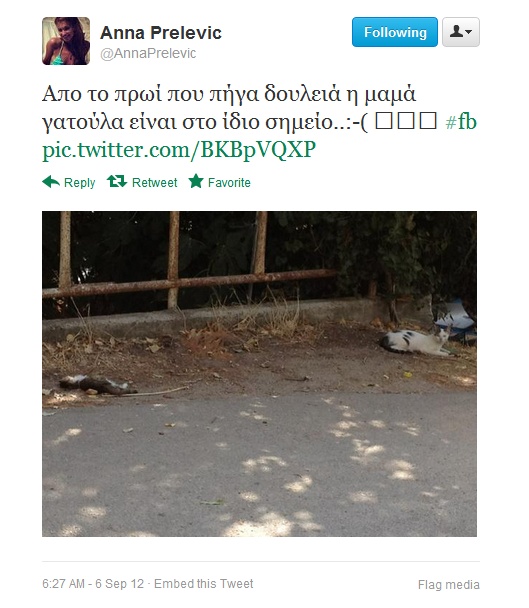Open the Anna Prelevic display name
This screenshot has width=529, height=608.
tap(161, 33)
